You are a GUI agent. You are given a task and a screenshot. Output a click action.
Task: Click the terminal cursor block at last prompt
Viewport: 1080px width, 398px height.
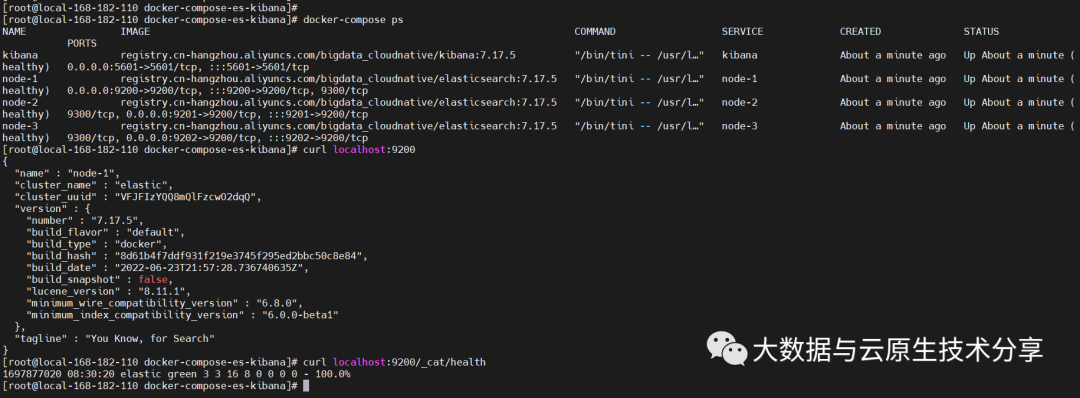(307, 386)
